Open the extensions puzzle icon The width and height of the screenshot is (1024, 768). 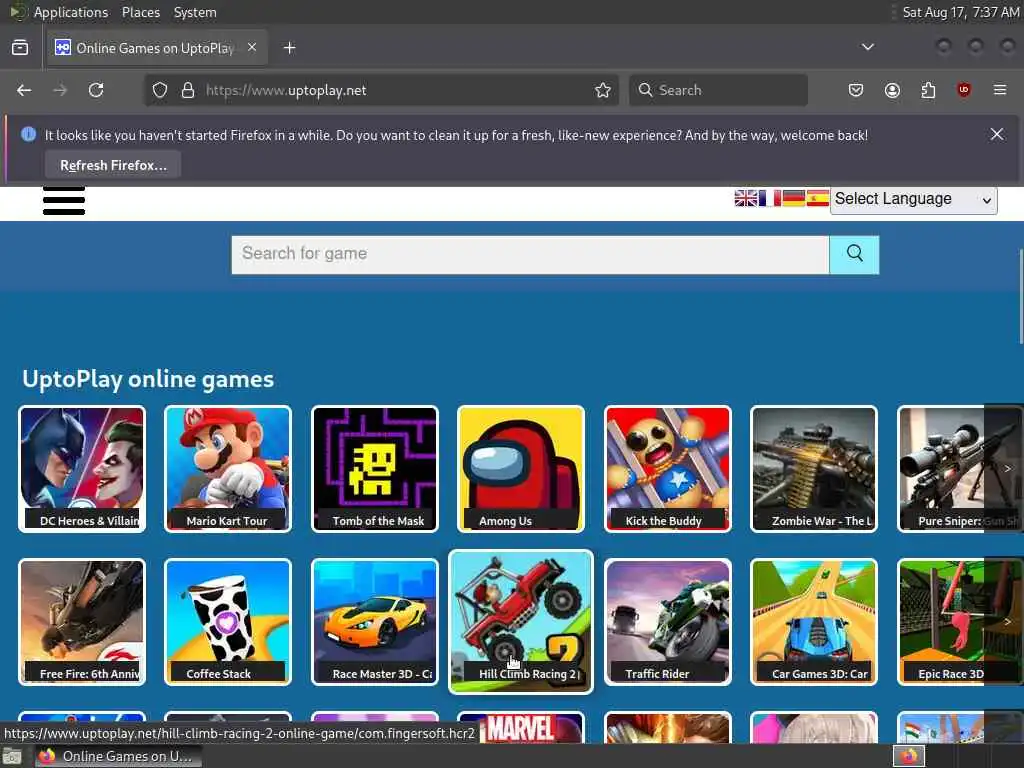tap(928, 90)
